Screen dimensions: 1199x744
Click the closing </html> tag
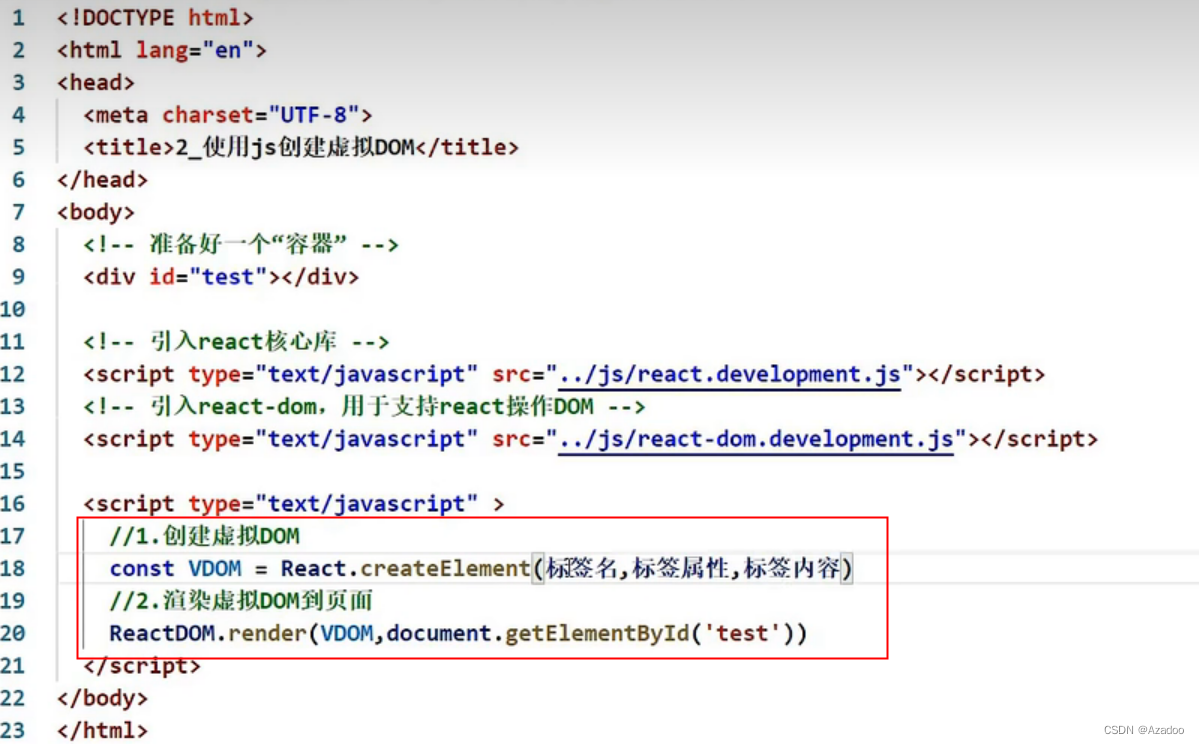[102, 730]
